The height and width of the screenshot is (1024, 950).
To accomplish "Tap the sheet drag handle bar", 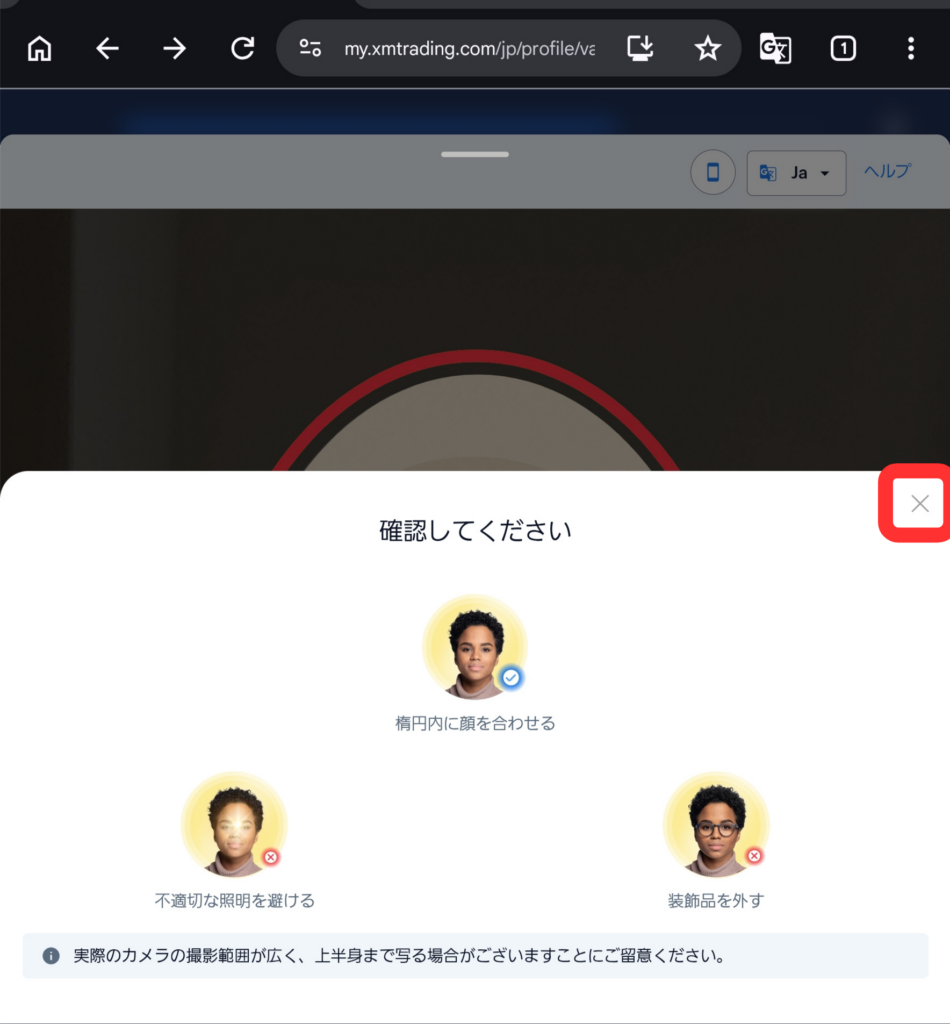I will [475, 155].
